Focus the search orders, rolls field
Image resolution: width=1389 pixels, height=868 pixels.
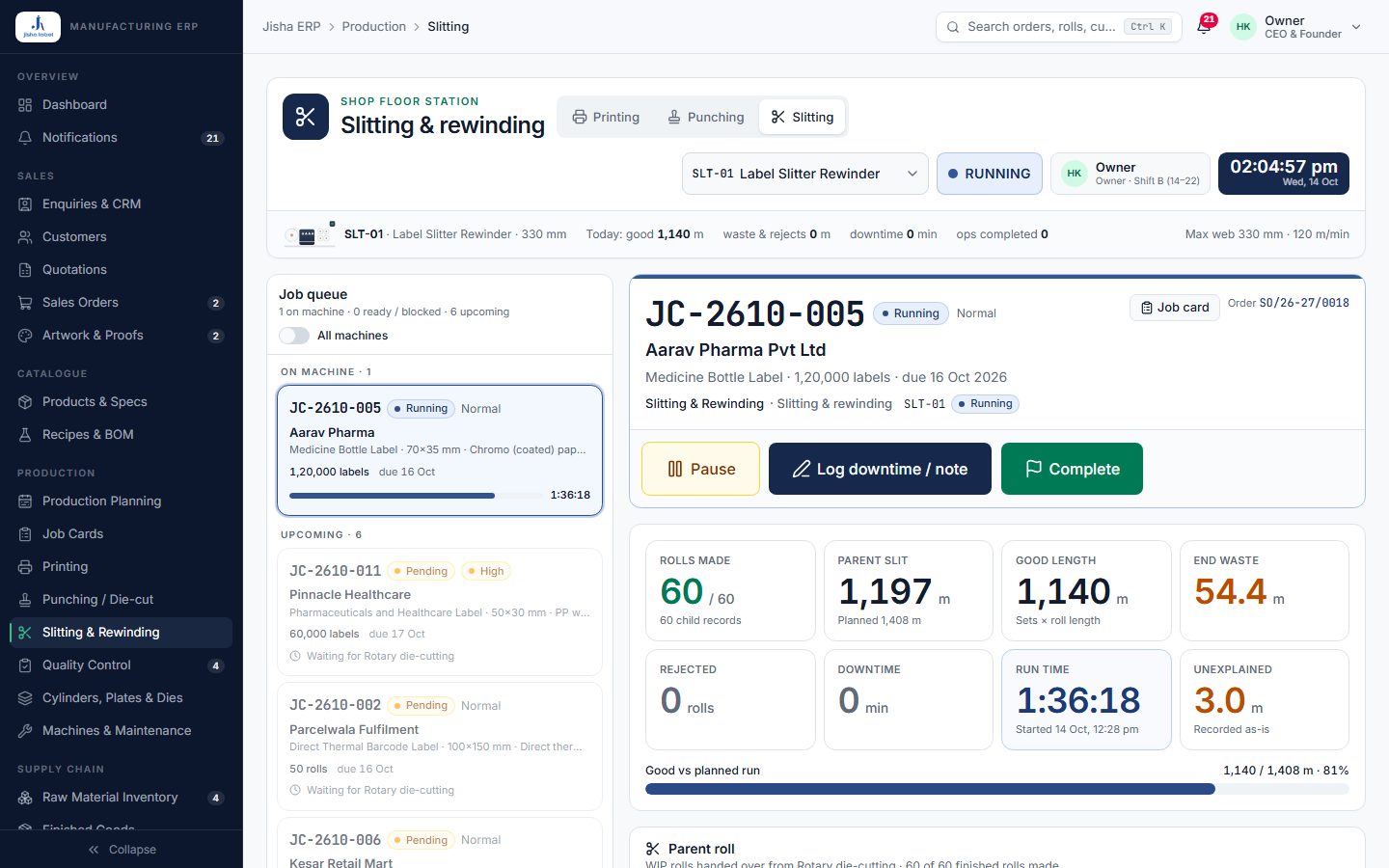pyautogui.click(x=1058, y=27)
